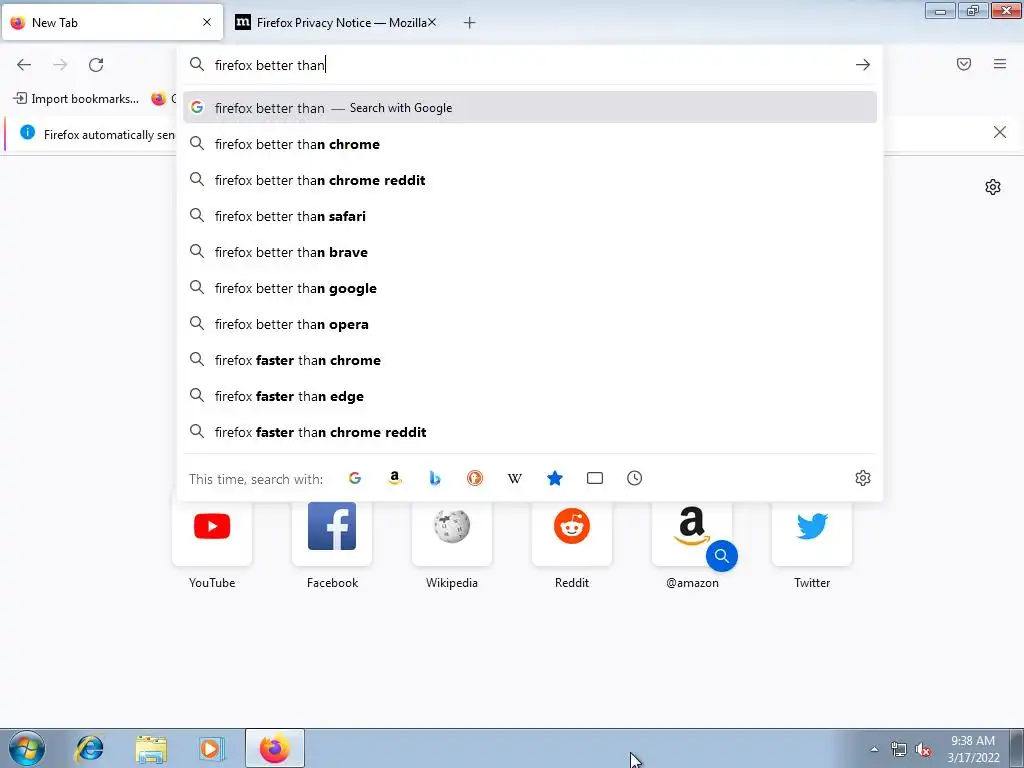The image size is (1024, 768).
Task: Open a new tab with the plus button
Action: click(470, 23)
